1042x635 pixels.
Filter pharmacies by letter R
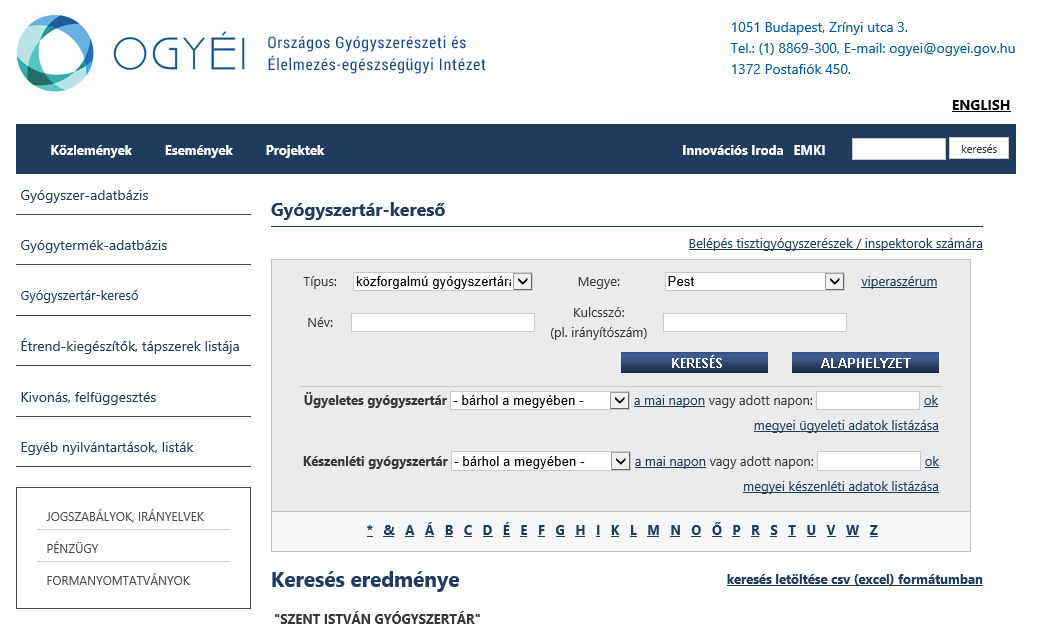(x=755, y=530)
